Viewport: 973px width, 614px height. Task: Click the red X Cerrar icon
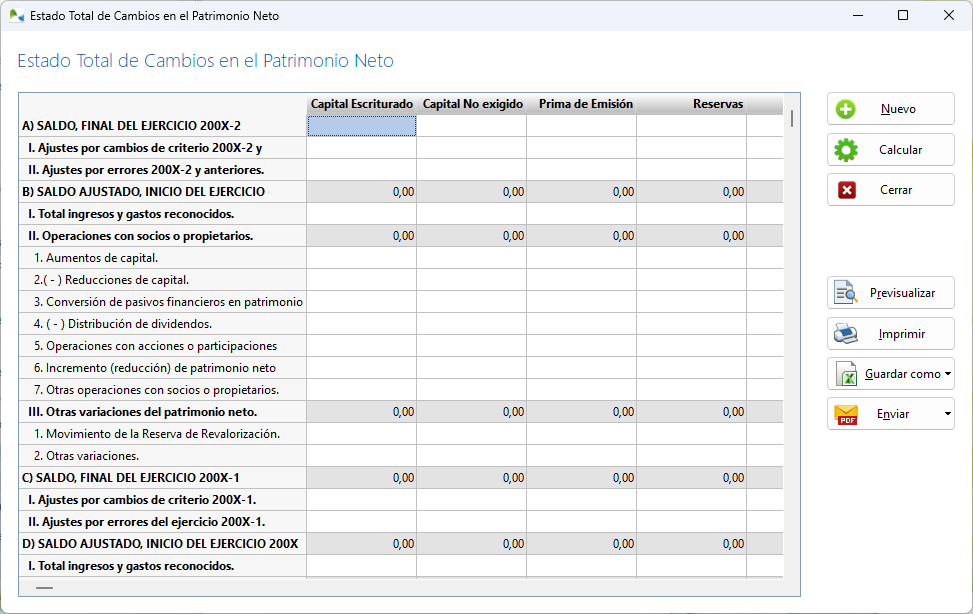[x=846, y=190]
